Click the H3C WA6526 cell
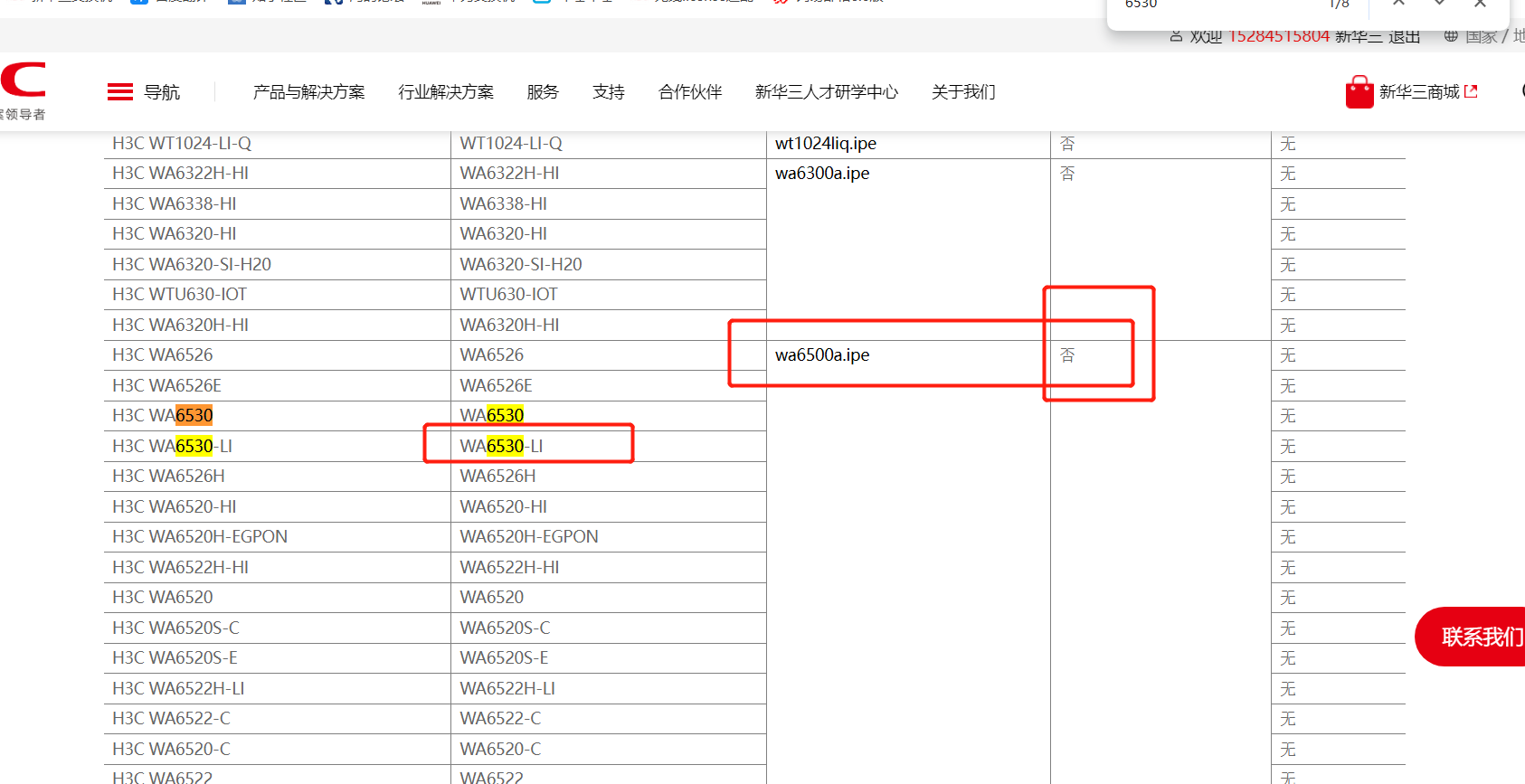This screenshot has width=1525, height=784. tap(163, 355)
